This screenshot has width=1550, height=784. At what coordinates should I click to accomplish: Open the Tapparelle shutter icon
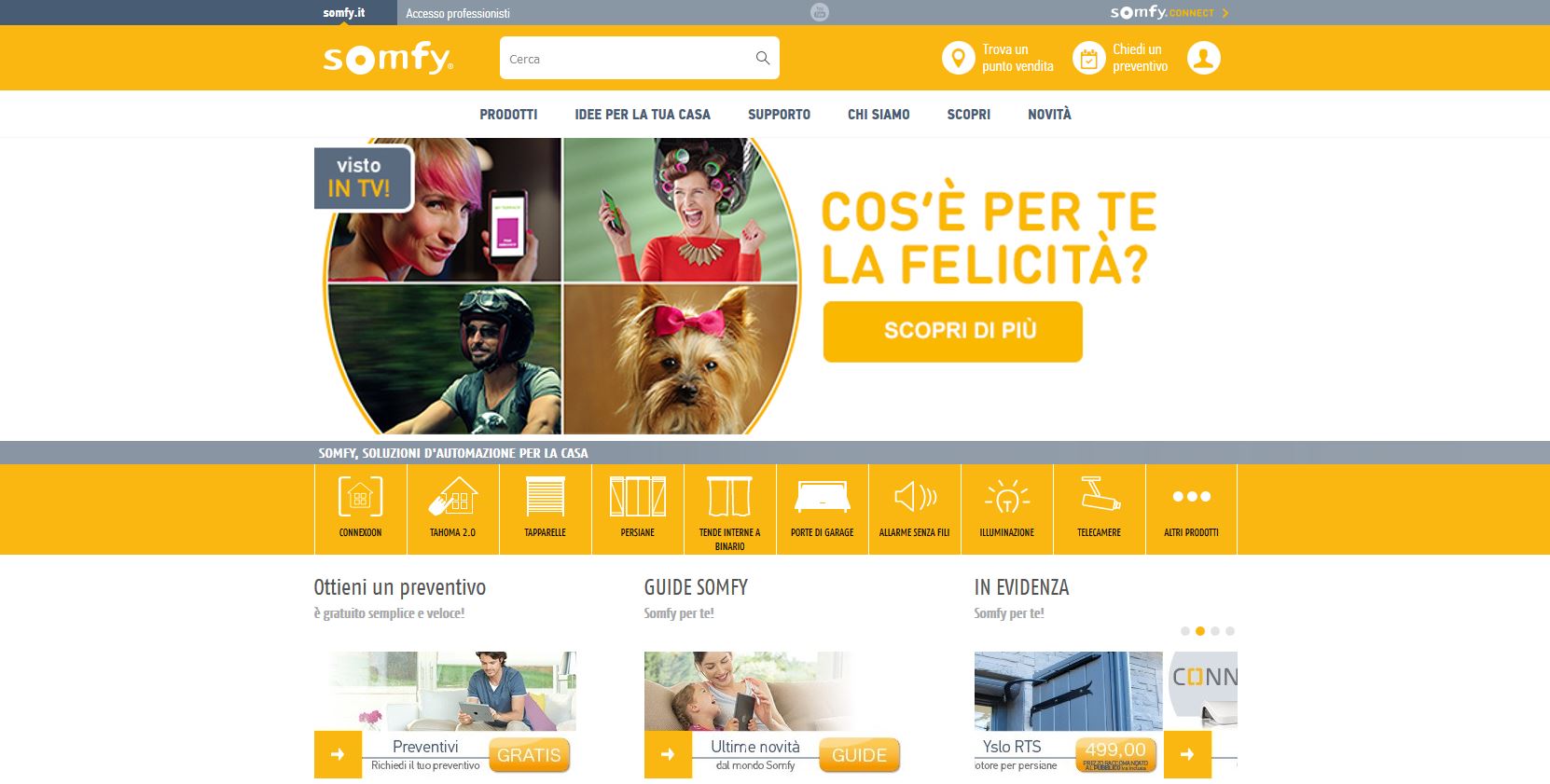(x=545, y=497)
